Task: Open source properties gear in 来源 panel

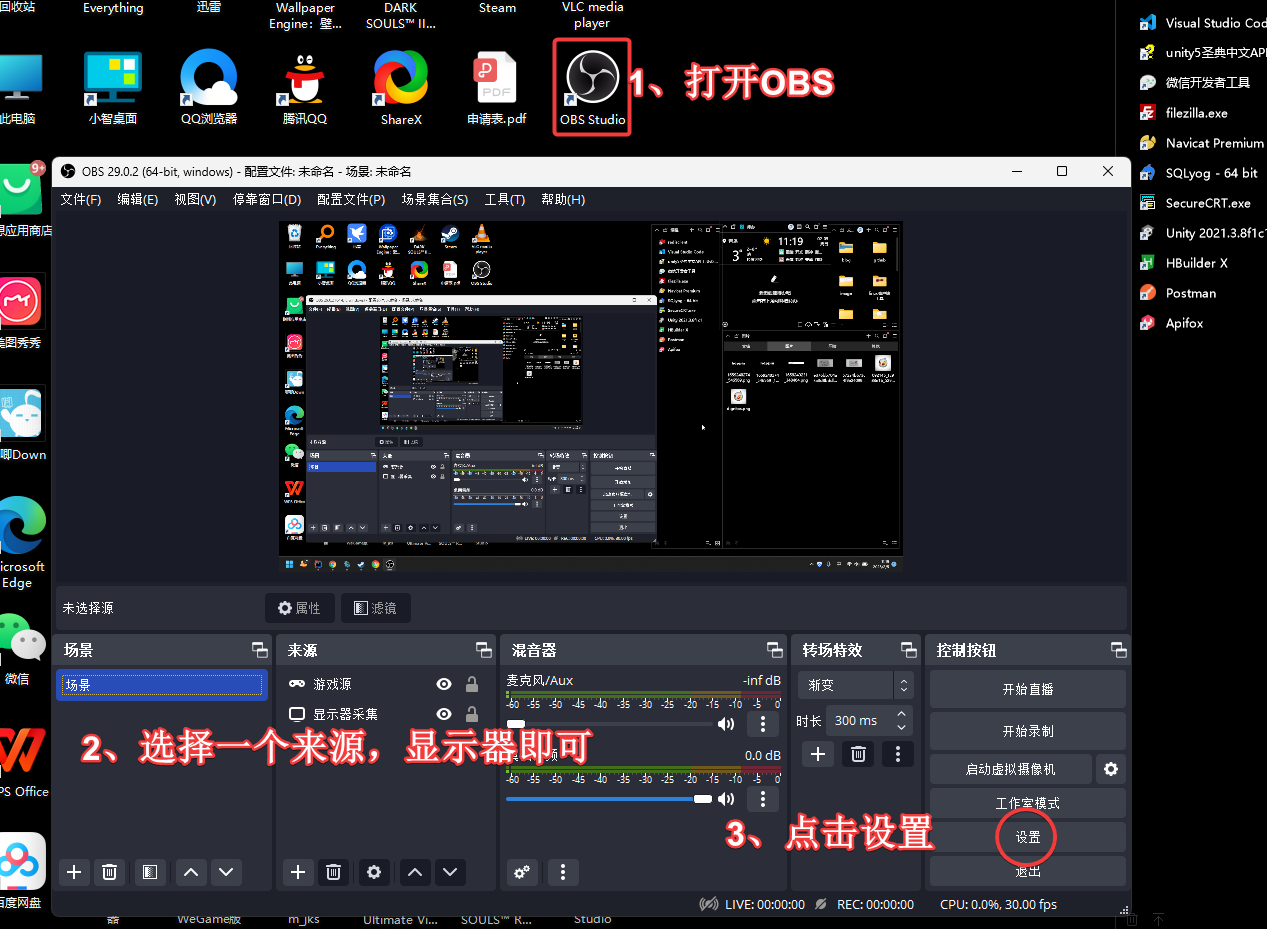Action: (374, 872)
